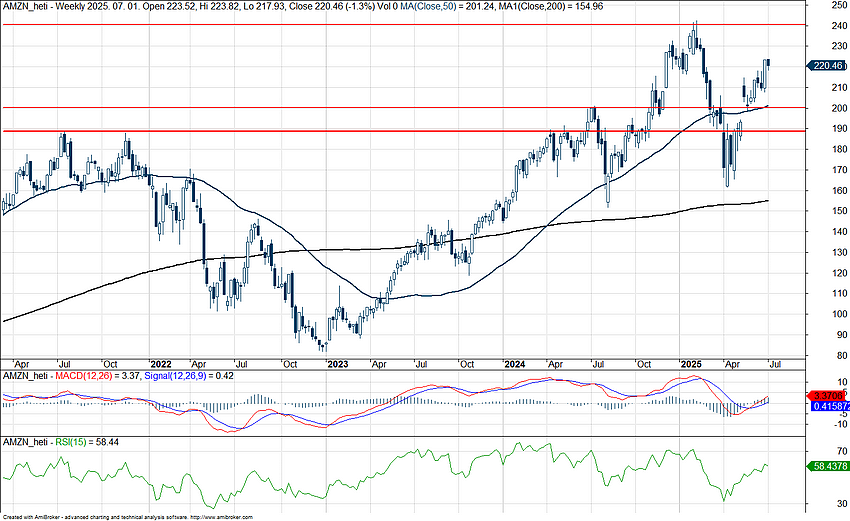The image size is (850, 521).
Task: Click the 2024 year marker on time axis
Action: tap(515, 364)
